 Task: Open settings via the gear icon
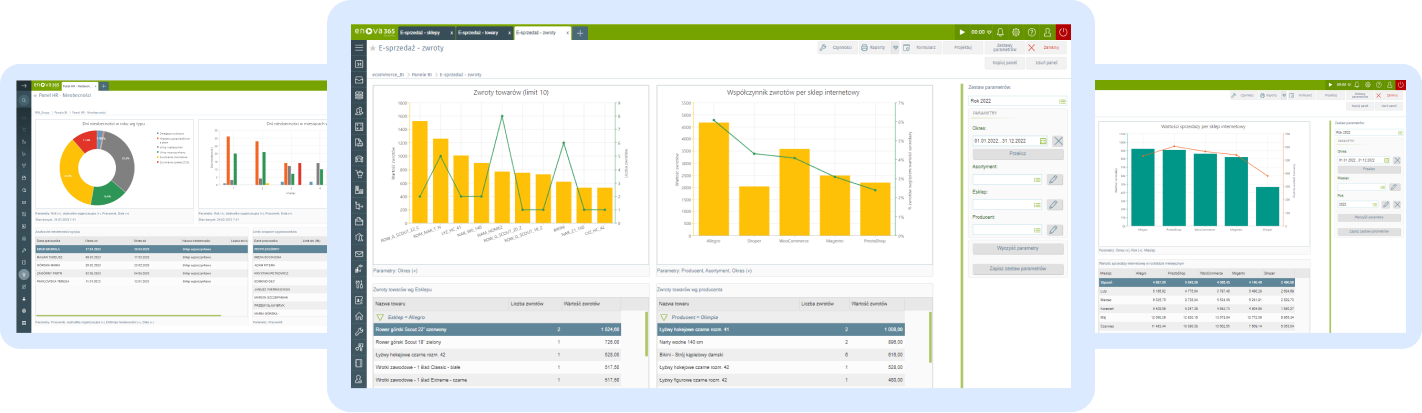1017,32
